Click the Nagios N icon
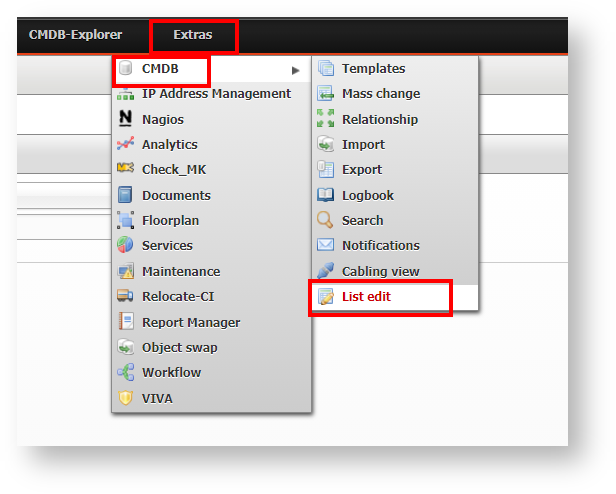The width and height of the screenshot is (616, 494). (x=125, y=119)
